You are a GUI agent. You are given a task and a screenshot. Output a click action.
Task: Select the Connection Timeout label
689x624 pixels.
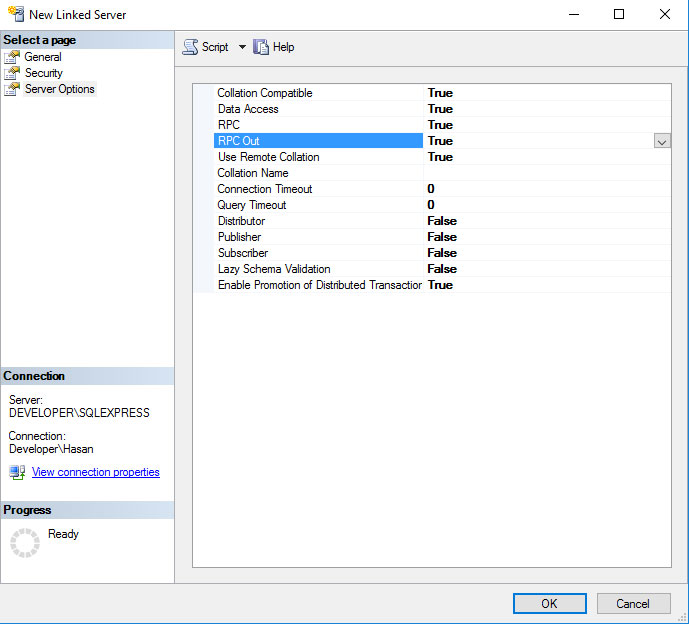point(265,189)
